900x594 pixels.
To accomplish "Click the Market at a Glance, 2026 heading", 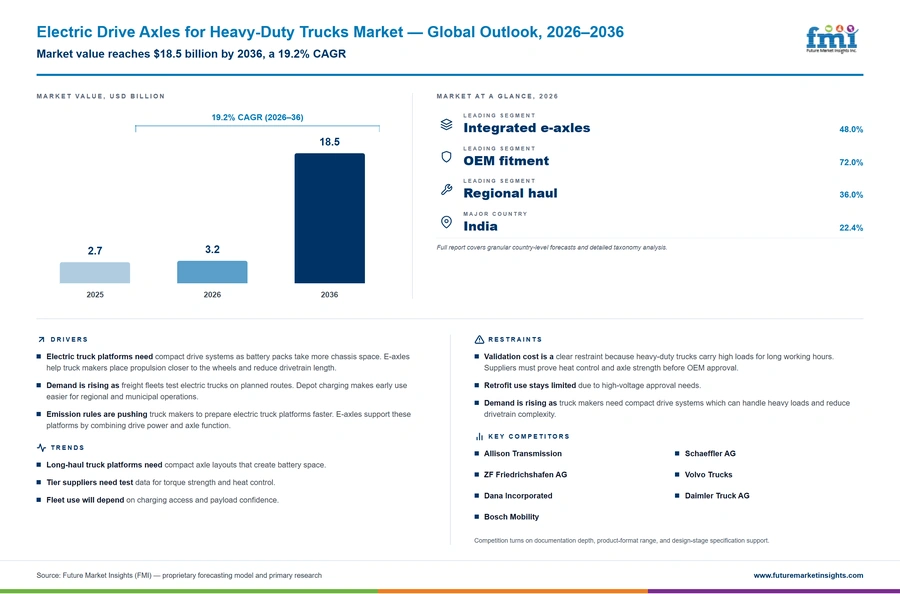I will coord(497,96).
